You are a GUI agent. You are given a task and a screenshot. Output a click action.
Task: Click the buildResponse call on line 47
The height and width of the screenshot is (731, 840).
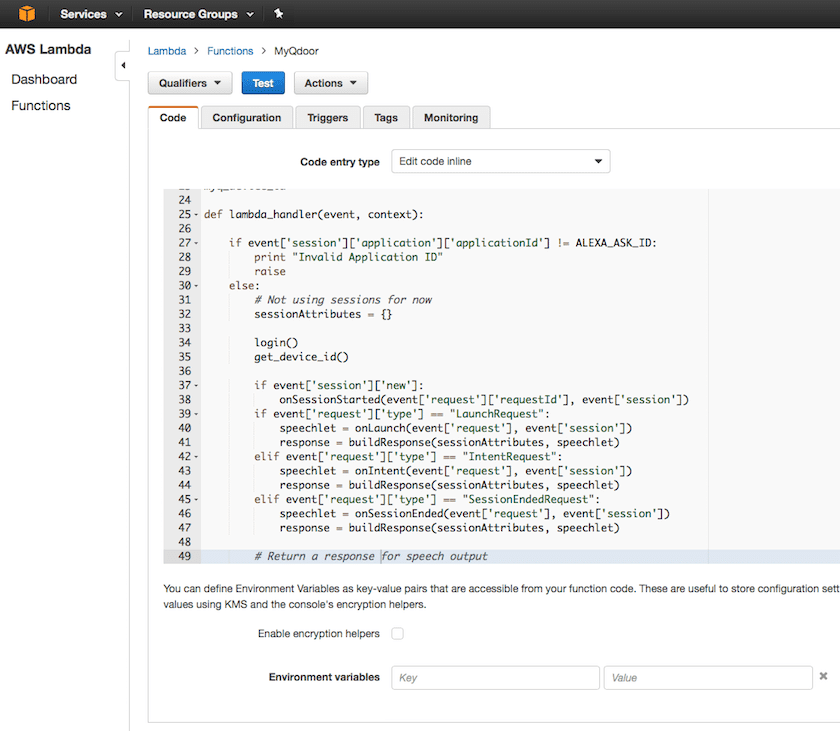(x=449, y=528)
